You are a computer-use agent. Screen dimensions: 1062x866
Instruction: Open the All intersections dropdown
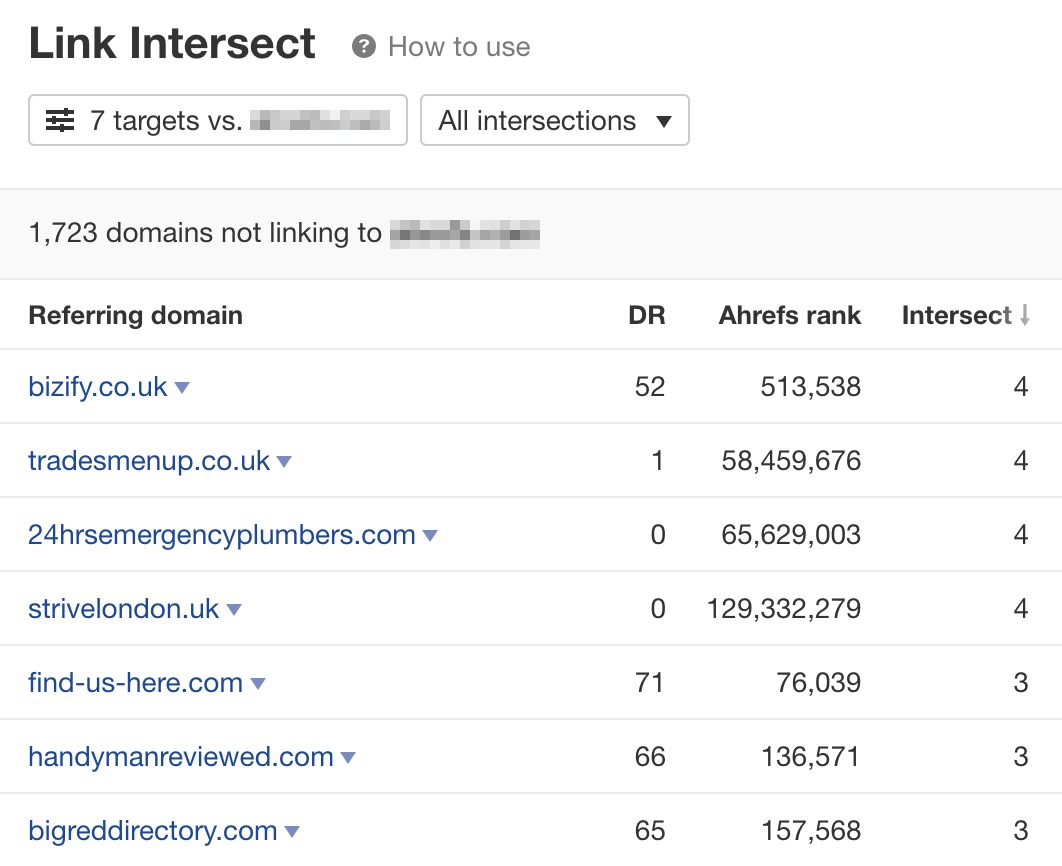(x=554, y=121)
